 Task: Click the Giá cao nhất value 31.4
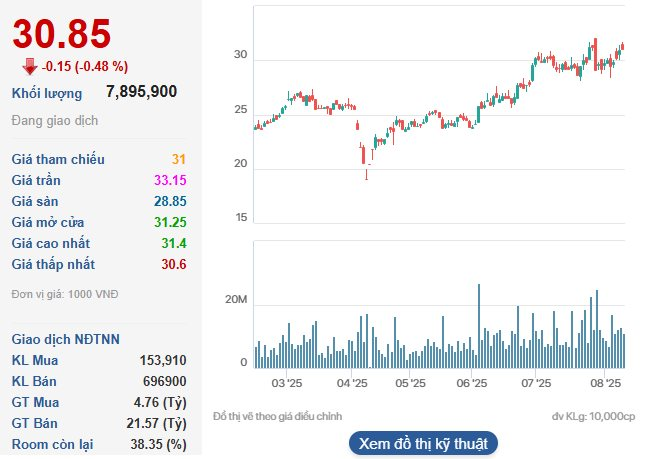(174, 243)
